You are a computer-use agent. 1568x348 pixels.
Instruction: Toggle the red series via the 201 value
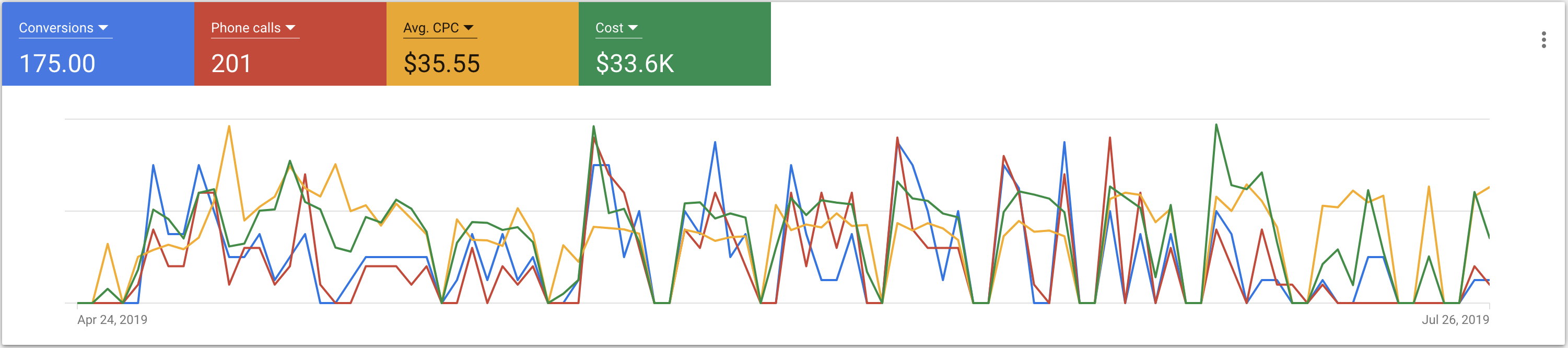(x=231, y=63)
